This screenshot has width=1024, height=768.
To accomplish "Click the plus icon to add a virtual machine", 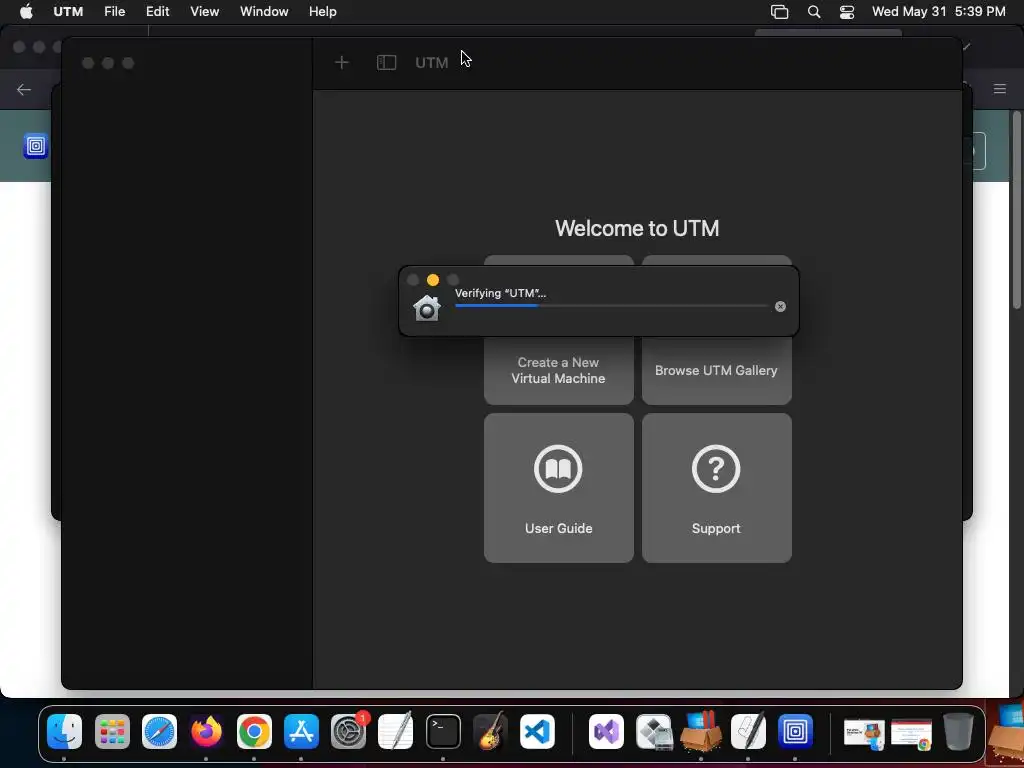I will point(342,63).
